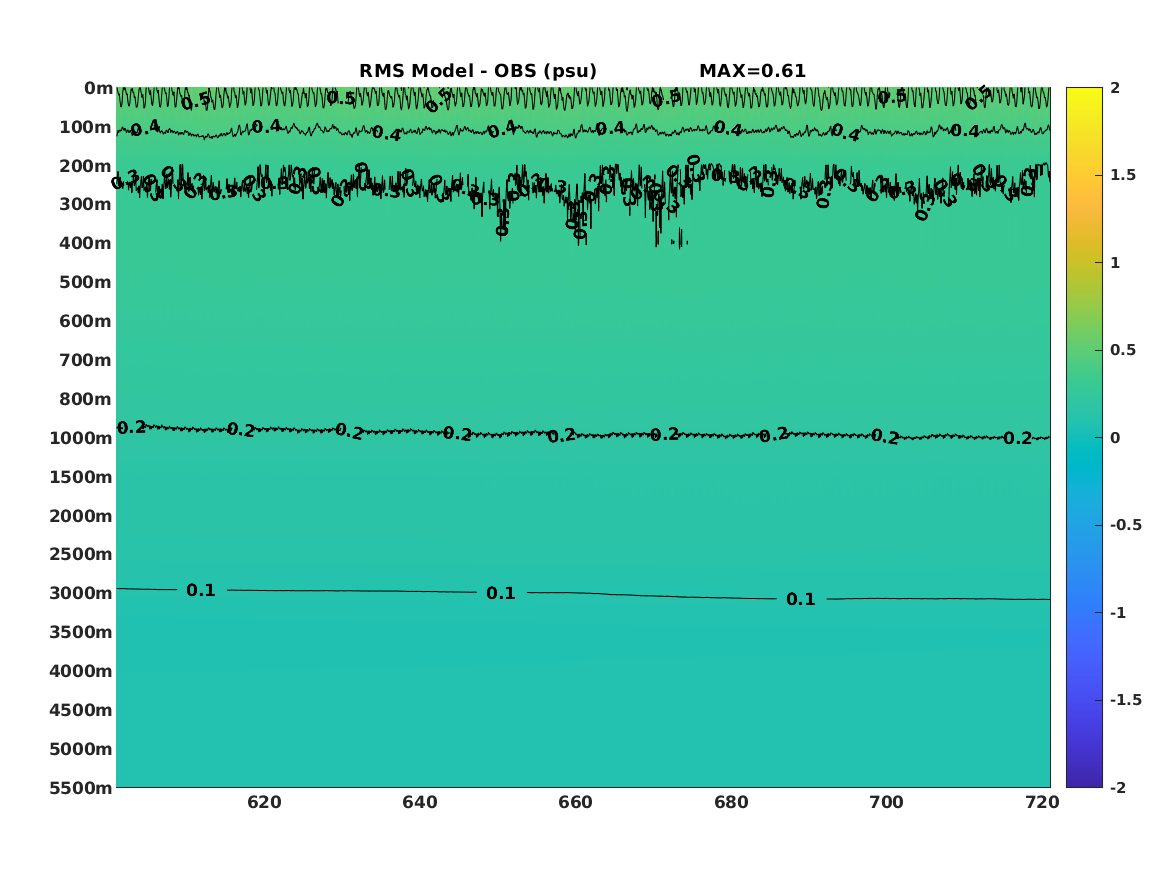
Task: Click the '700' x-axis tick label
Action: point(886,803)
